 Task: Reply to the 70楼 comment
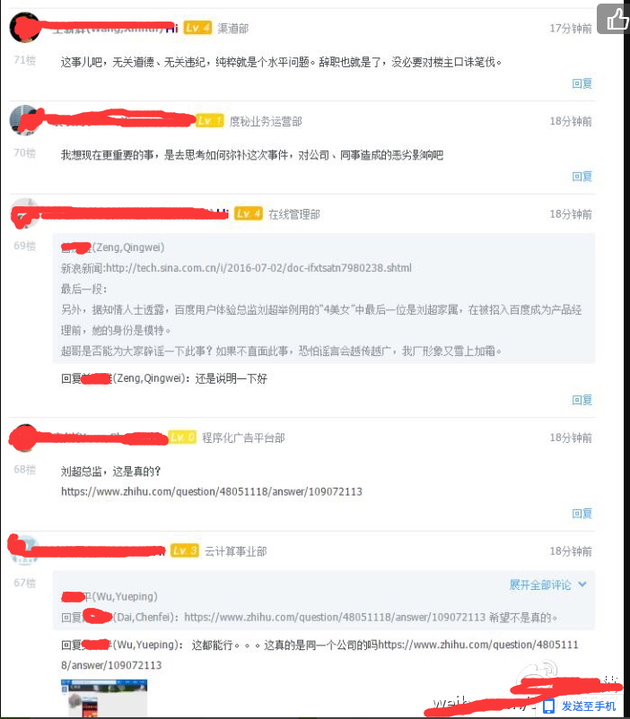coord(582,177)
